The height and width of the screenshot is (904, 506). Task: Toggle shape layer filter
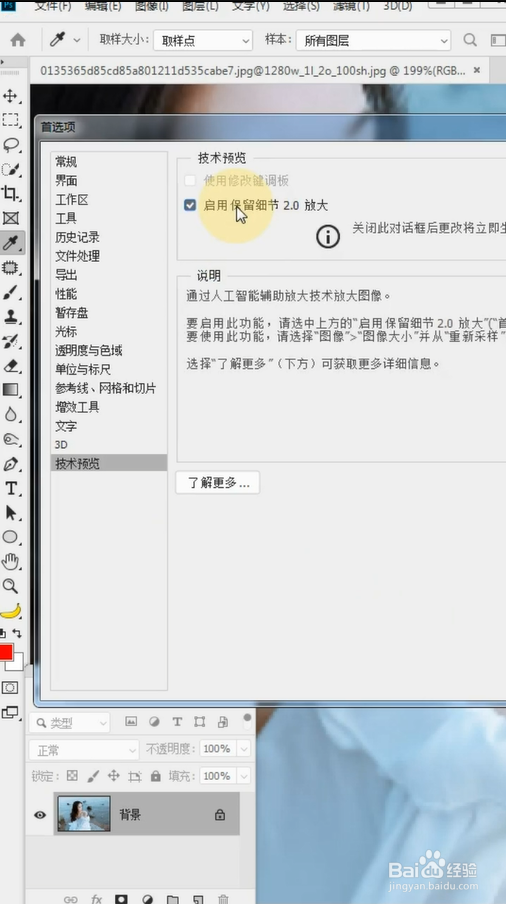(200, 722)
